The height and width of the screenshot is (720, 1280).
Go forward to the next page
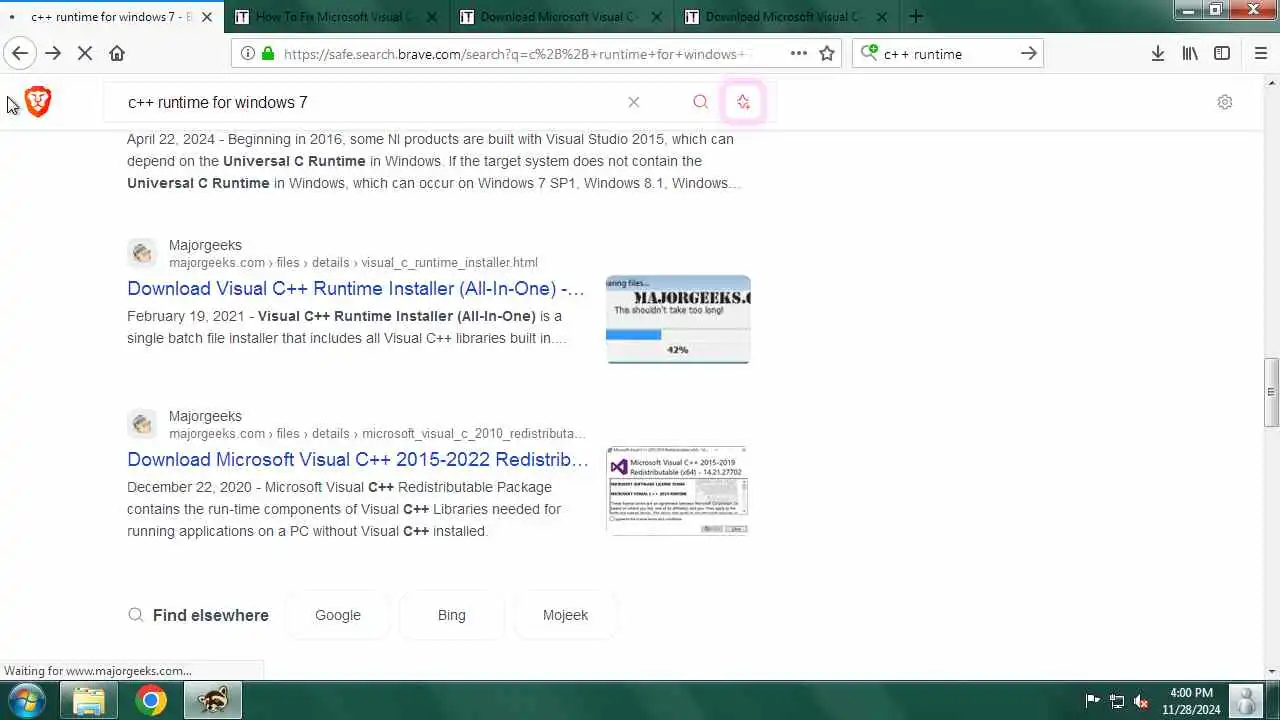click(x=53, y=54)
